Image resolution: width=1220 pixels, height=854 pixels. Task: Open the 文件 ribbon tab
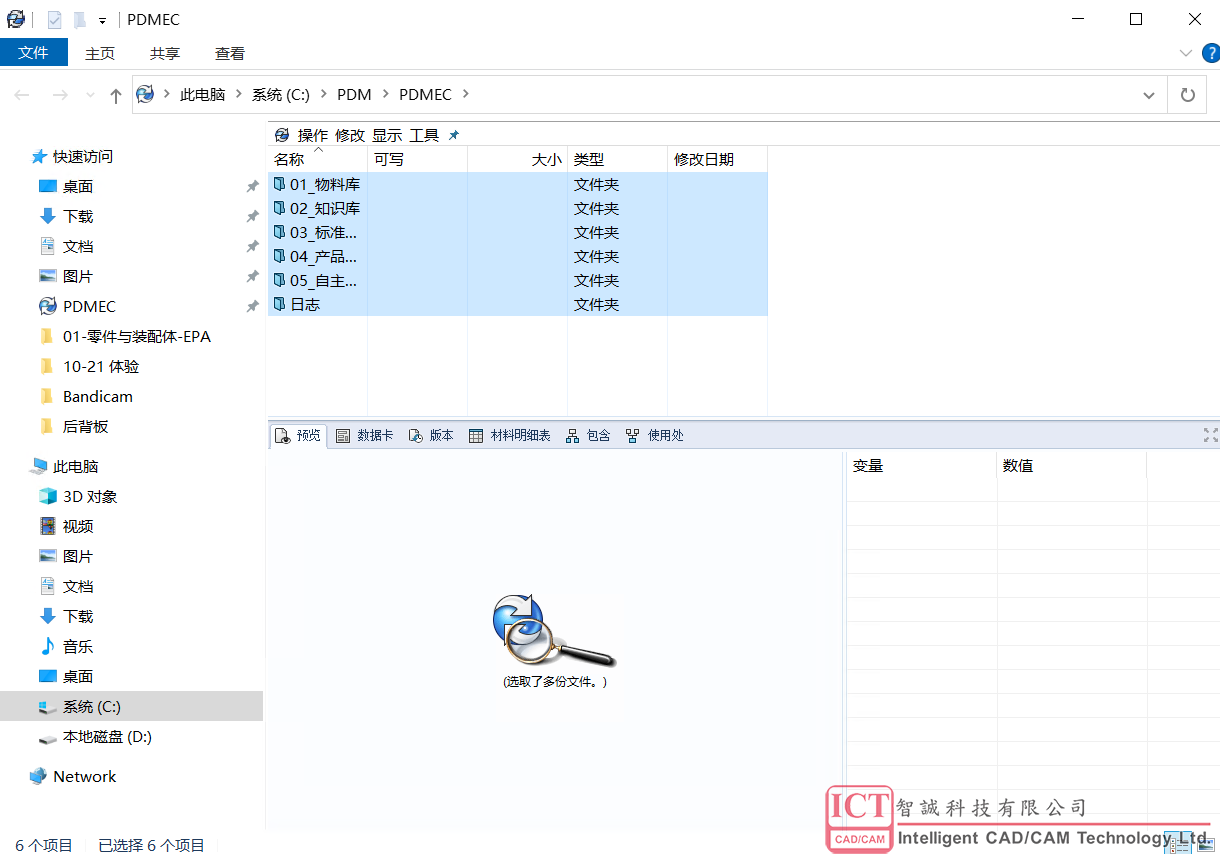coord(33,53)
